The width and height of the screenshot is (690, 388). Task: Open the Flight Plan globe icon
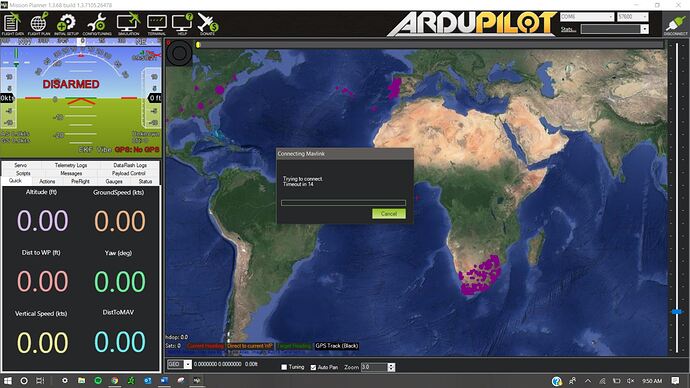pos(39,24)
